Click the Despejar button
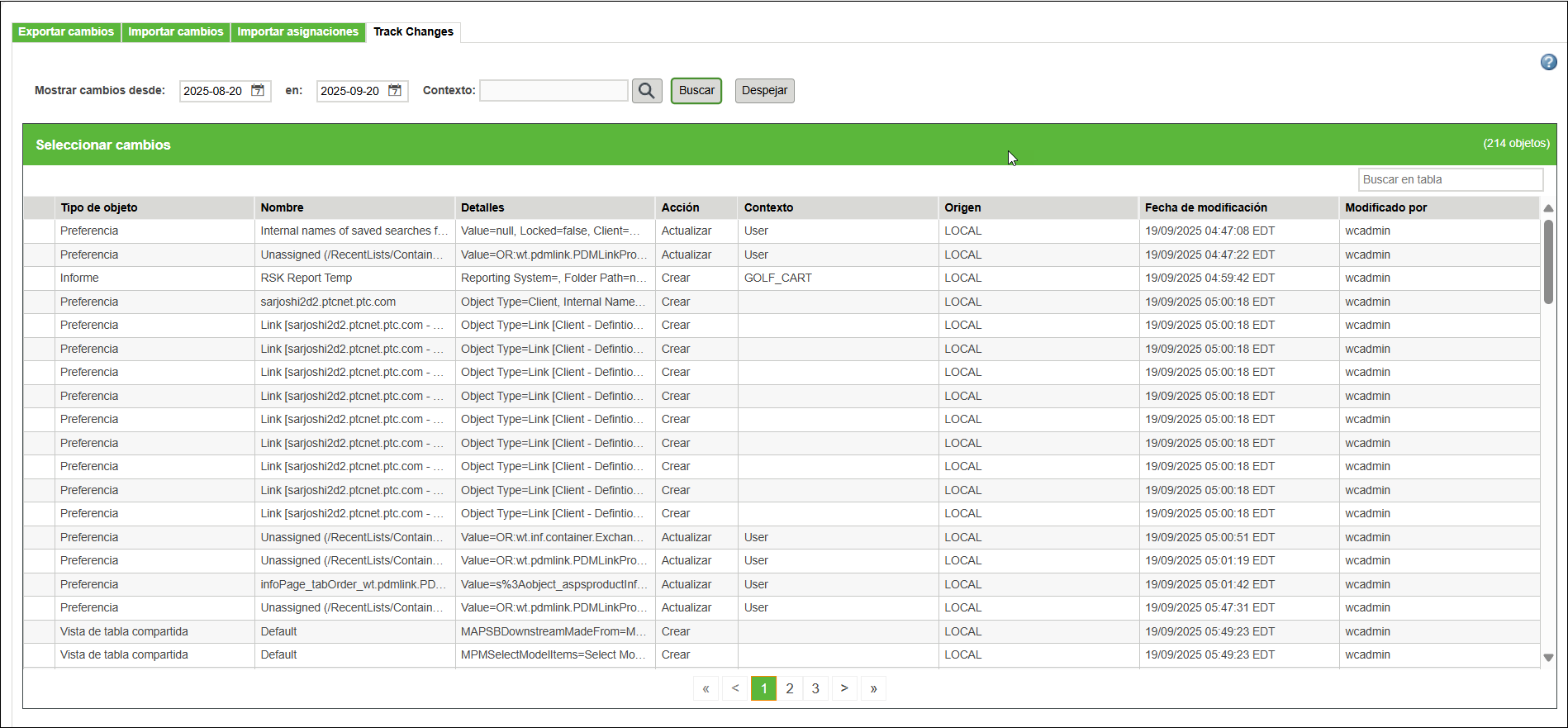 coord(765,91)
